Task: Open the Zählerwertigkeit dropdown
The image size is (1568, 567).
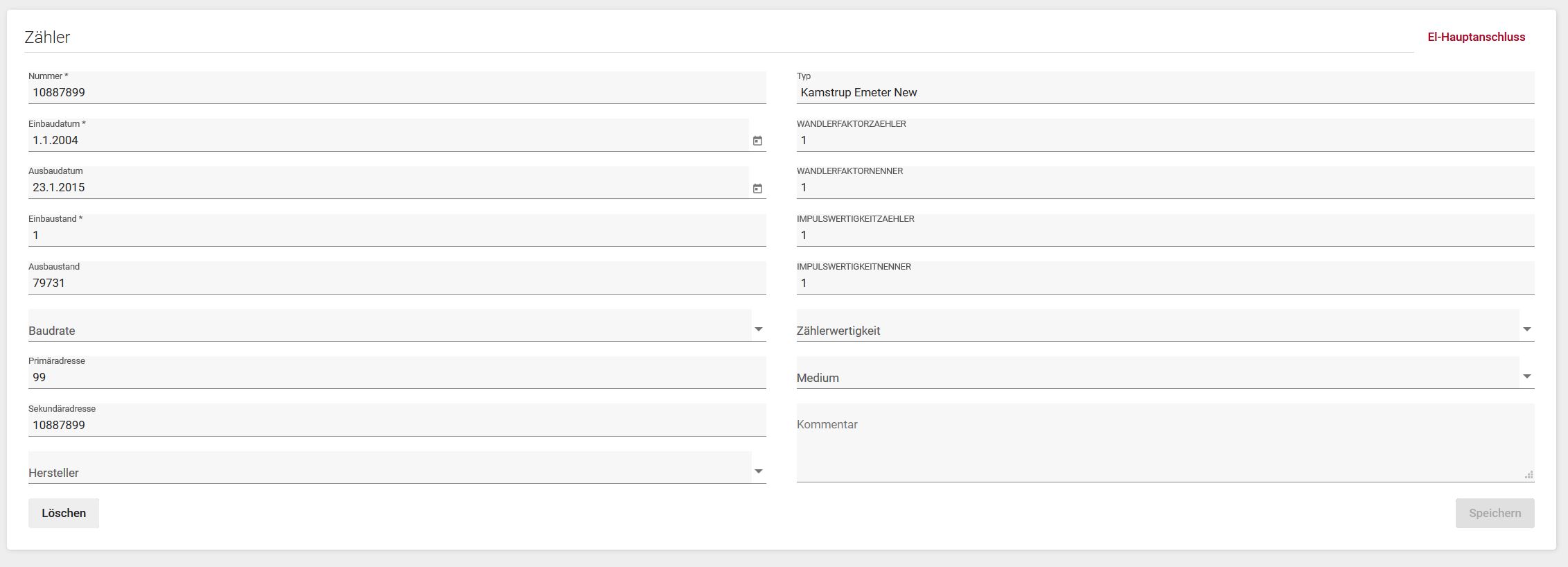Action: pos(1526,329)
